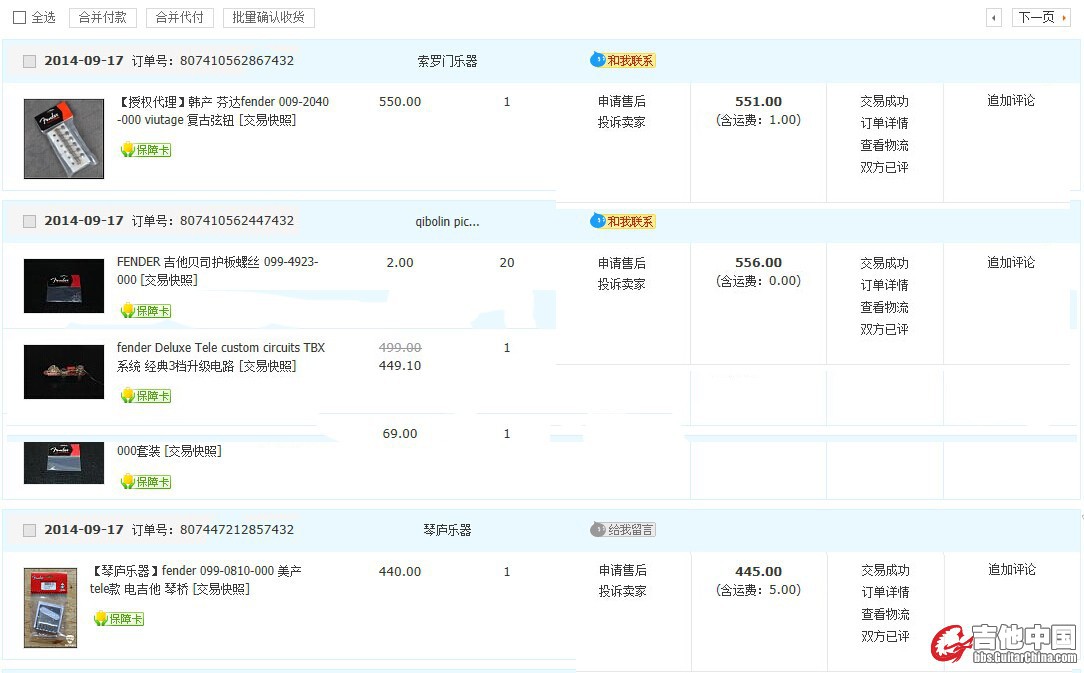Image resolution: width=1084 pixels, height=673 pixels.
Task: Open product title 芬达fender 009-2040 复古弦钮
Action: coord(223,111)
